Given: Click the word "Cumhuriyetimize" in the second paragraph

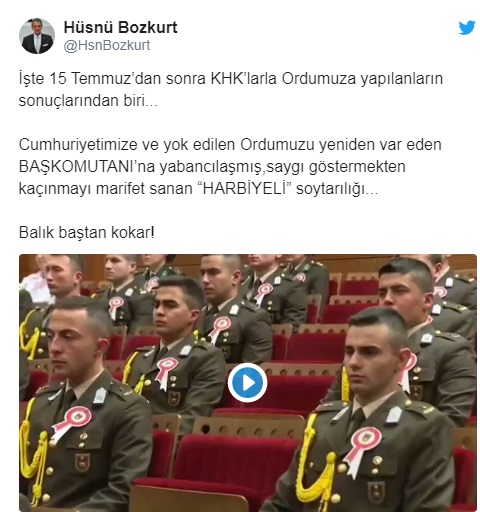Looking at the screenshot, I should coord(78,145).
